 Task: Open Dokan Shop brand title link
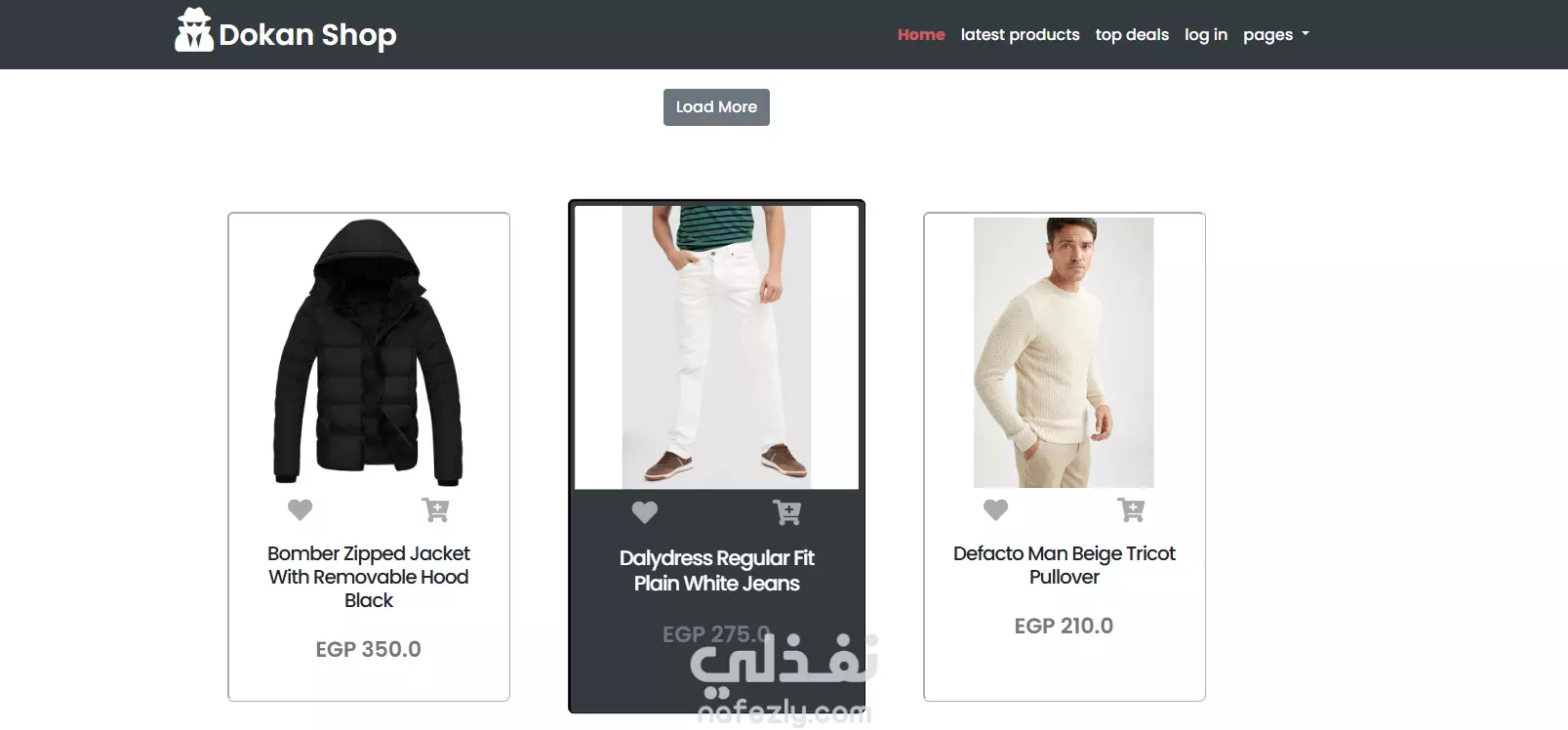[307, 35]
